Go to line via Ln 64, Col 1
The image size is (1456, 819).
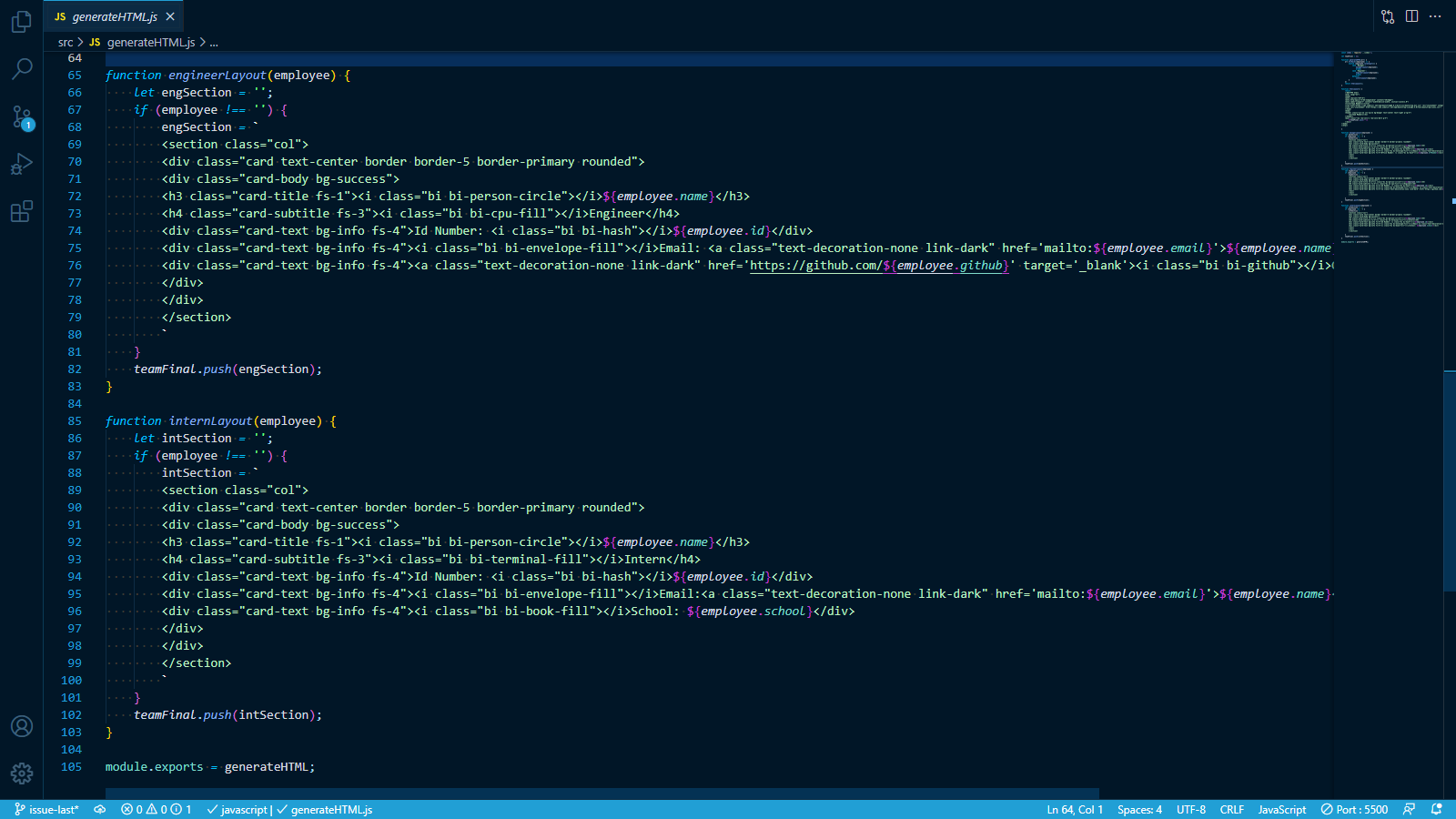point(1075,809)
